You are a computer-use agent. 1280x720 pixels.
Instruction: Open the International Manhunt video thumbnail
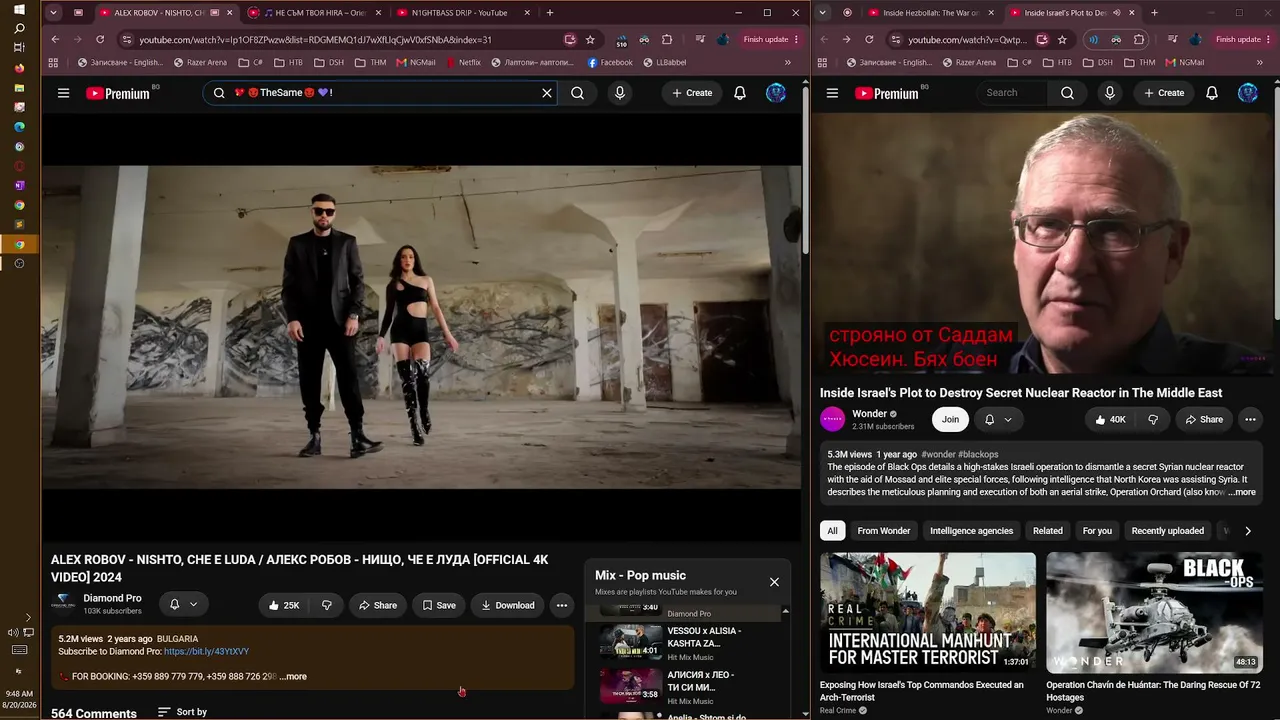click(928, 612)
